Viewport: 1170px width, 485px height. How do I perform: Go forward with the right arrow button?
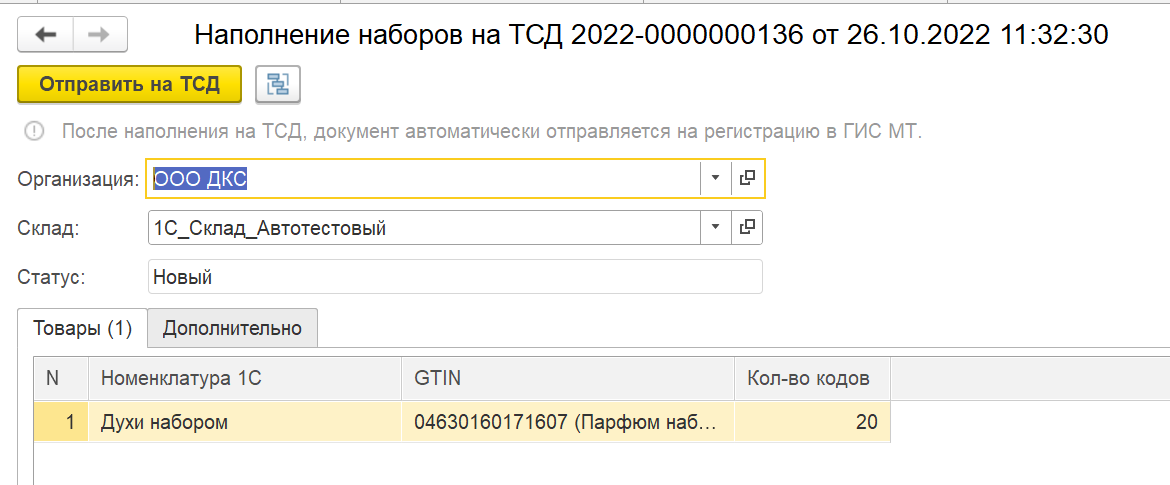[x=100, y=35]
